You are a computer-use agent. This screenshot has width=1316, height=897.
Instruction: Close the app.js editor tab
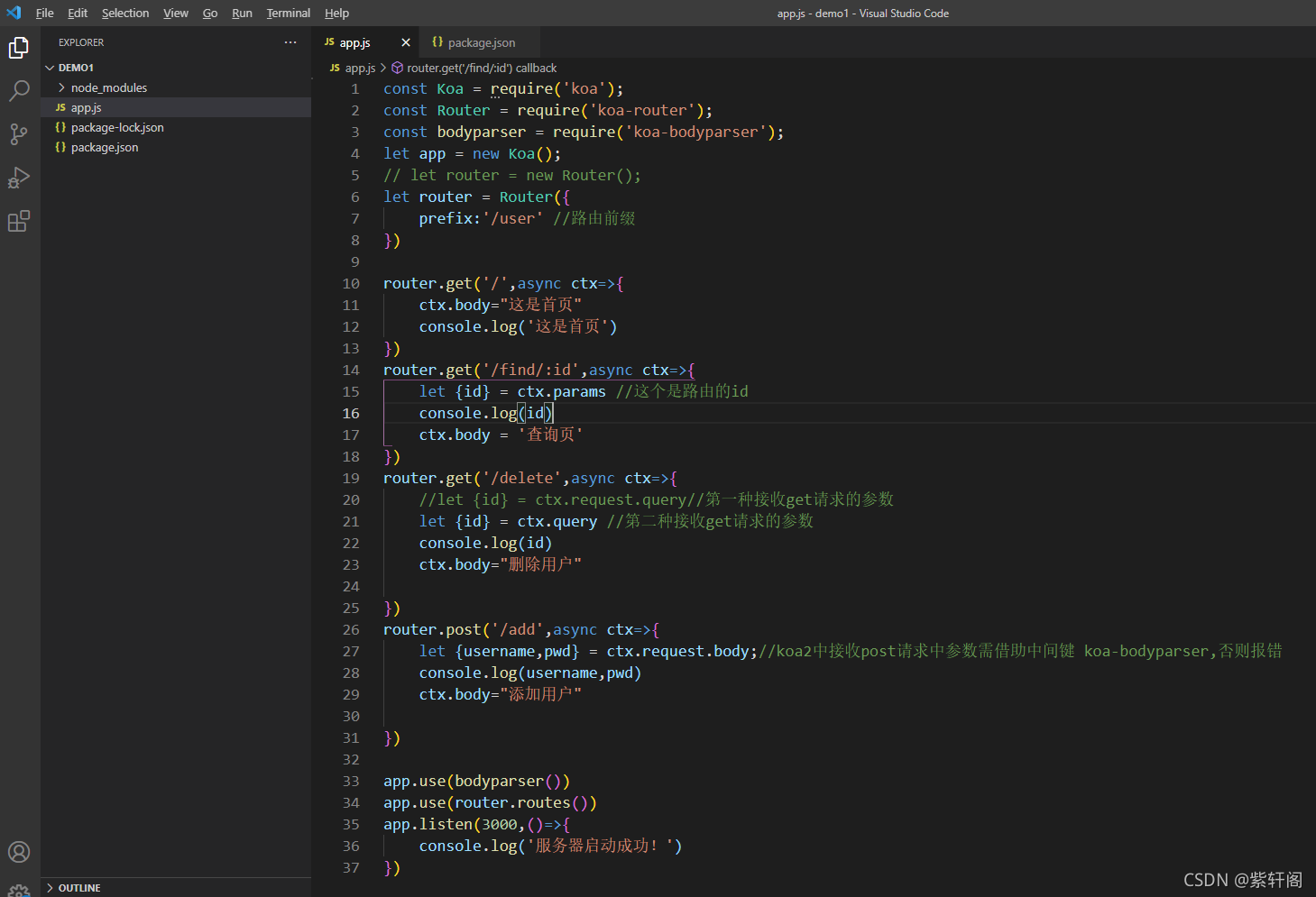pyautogui.click(x=406, y=42)
